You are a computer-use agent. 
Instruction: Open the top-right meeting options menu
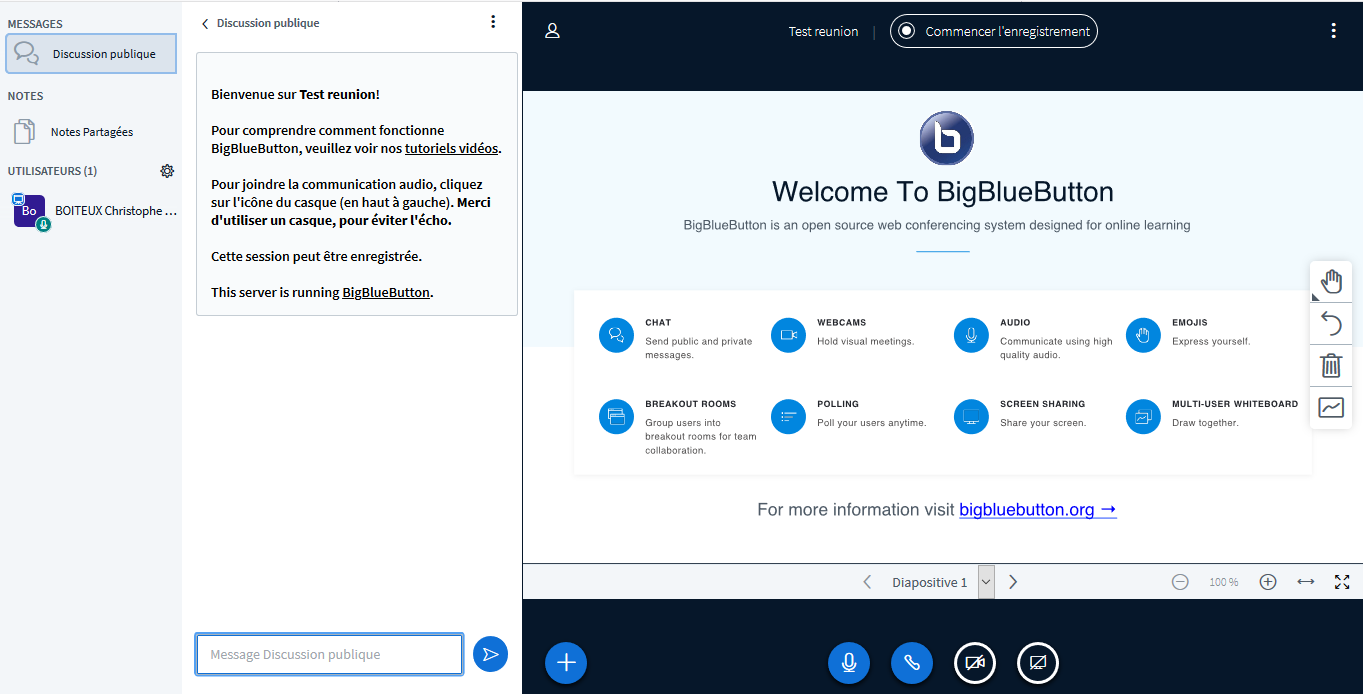pos(1333,31)
